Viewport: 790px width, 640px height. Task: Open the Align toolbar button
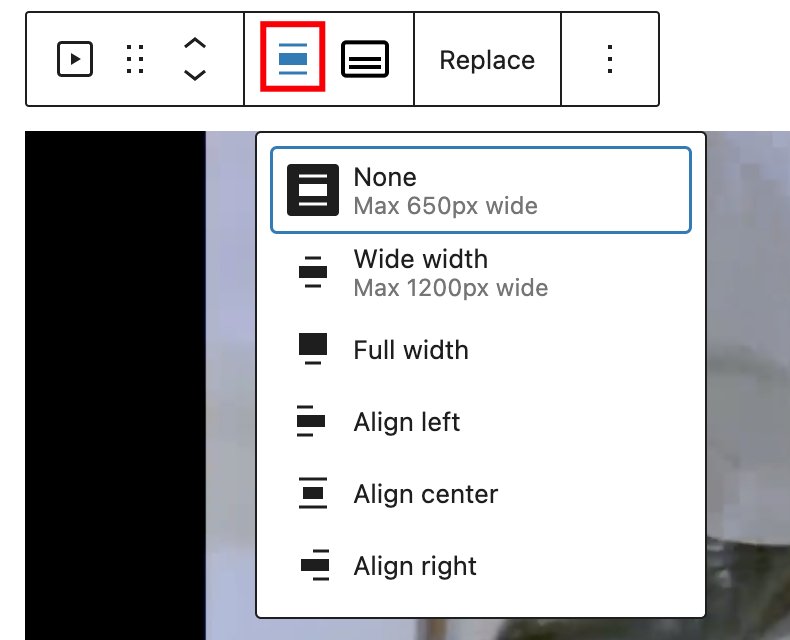coord(293,59)
